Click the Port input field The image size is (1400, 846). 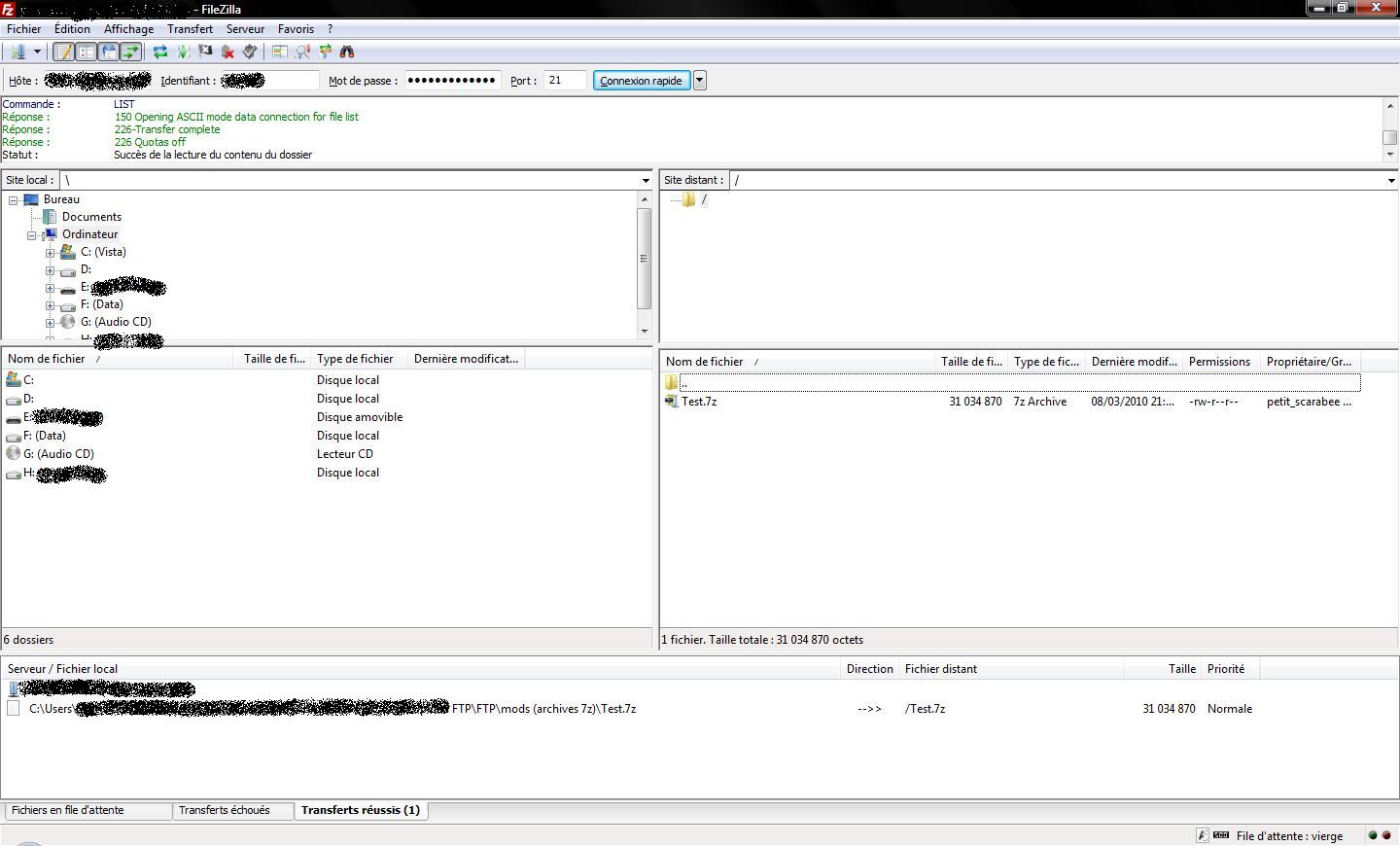565,81
